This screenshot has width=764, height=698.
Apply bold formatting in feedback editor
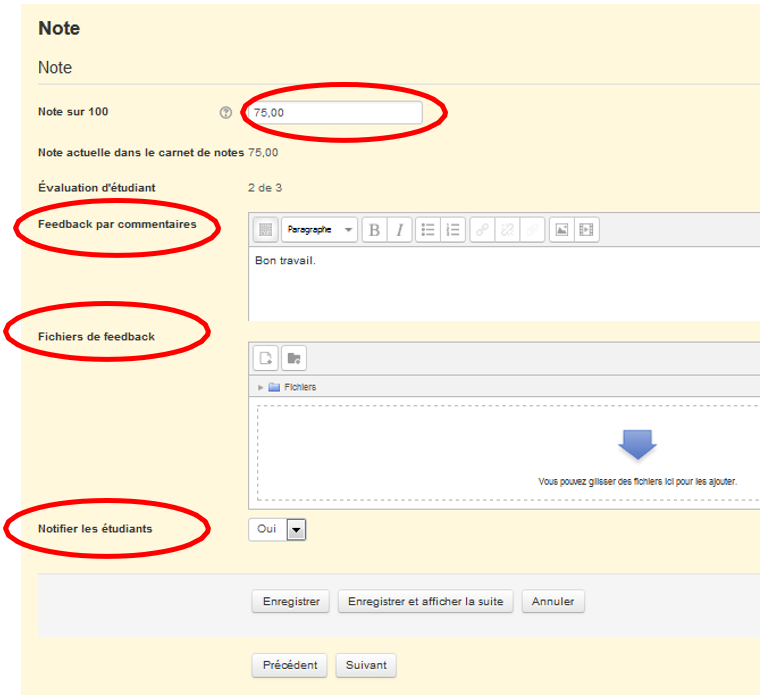coord(374,230)
